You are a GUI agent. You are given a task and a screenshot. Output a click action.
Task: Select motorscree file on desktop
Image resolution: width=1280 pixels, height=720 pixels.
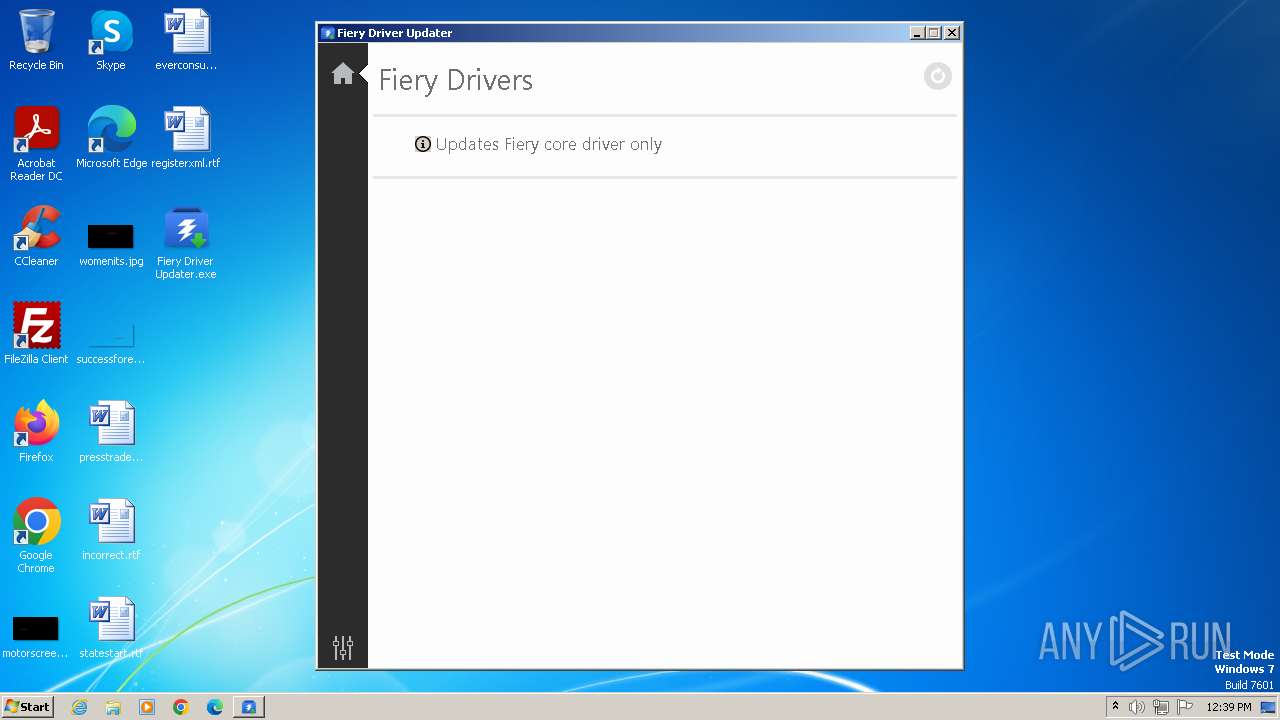tap(36, 638)
